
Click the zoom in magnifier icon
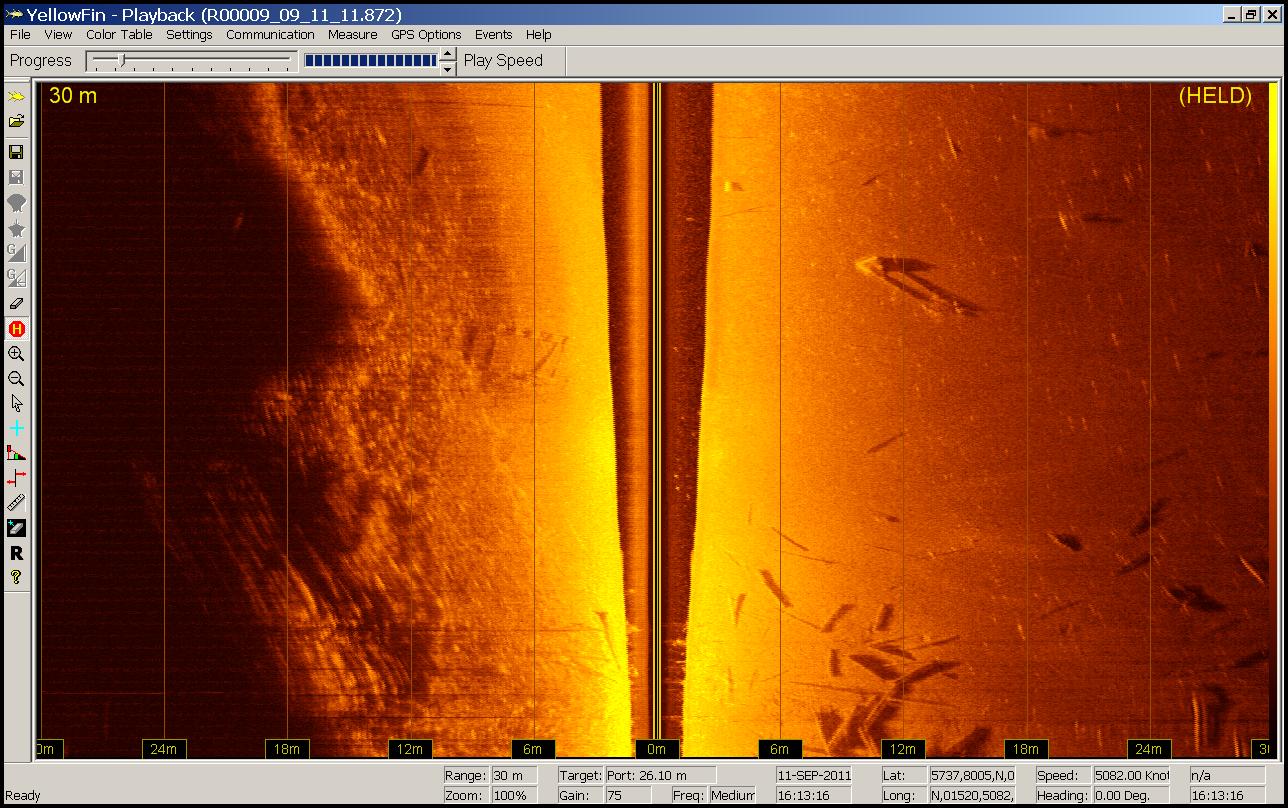(x=16, y=354)
